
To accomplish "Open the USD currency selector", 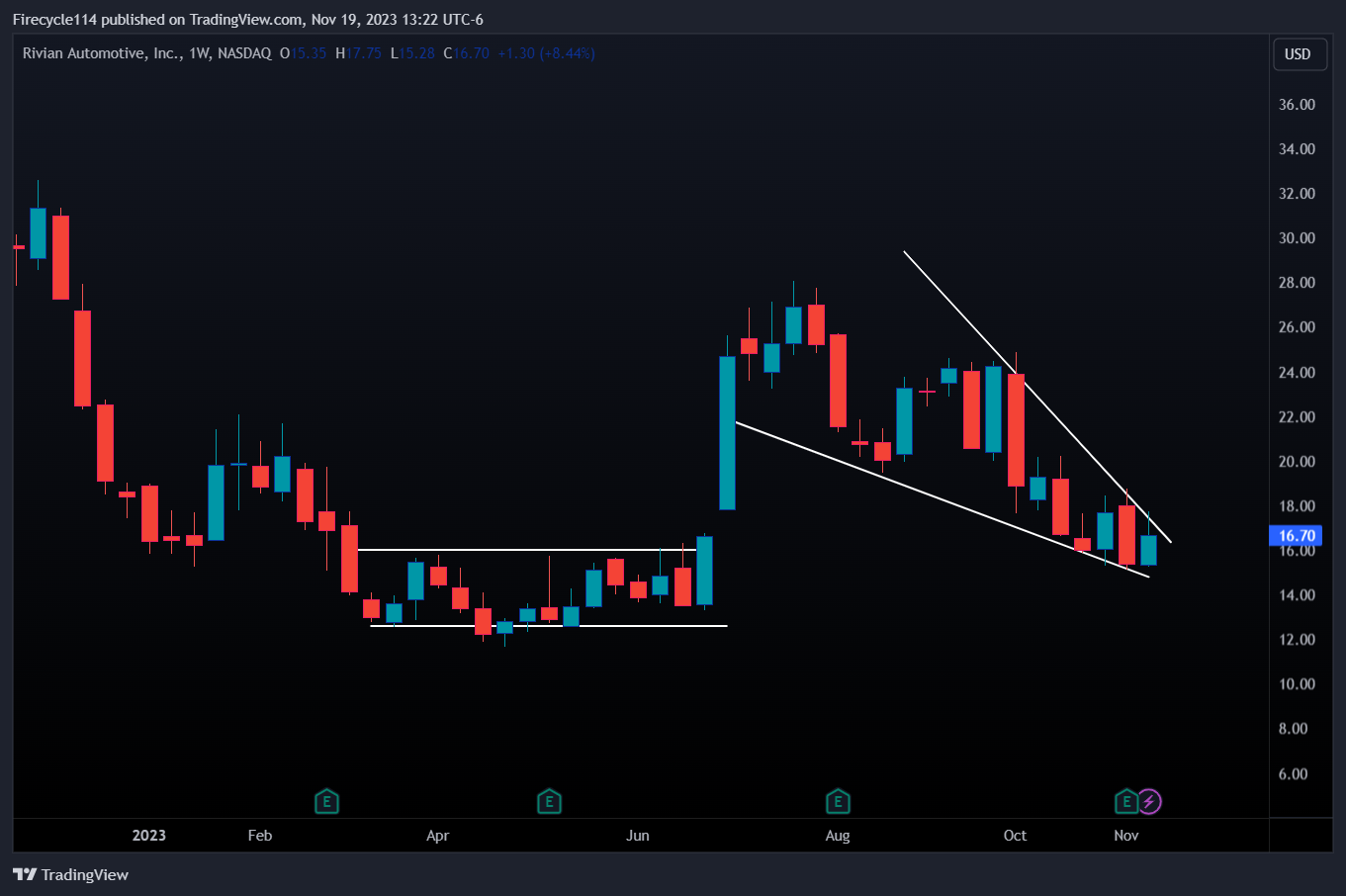I will (1298, 54).
